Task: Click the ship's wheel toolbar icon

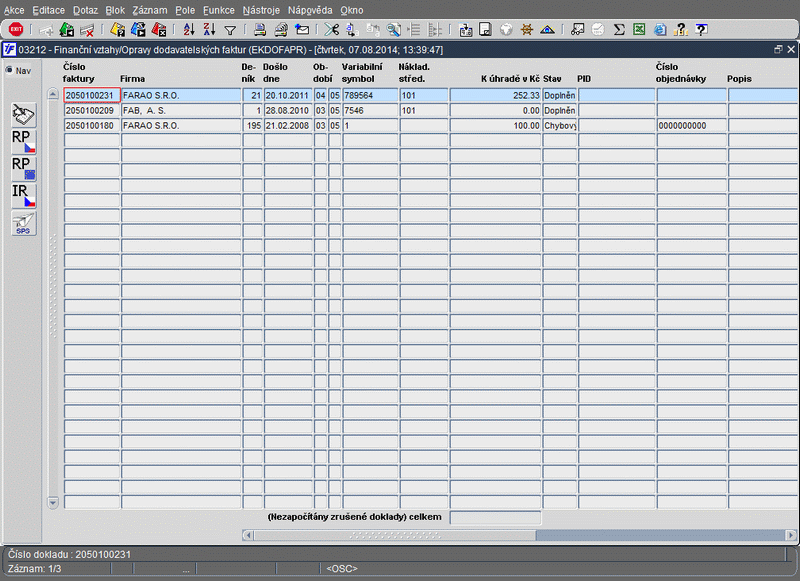Action: [527, 30]
